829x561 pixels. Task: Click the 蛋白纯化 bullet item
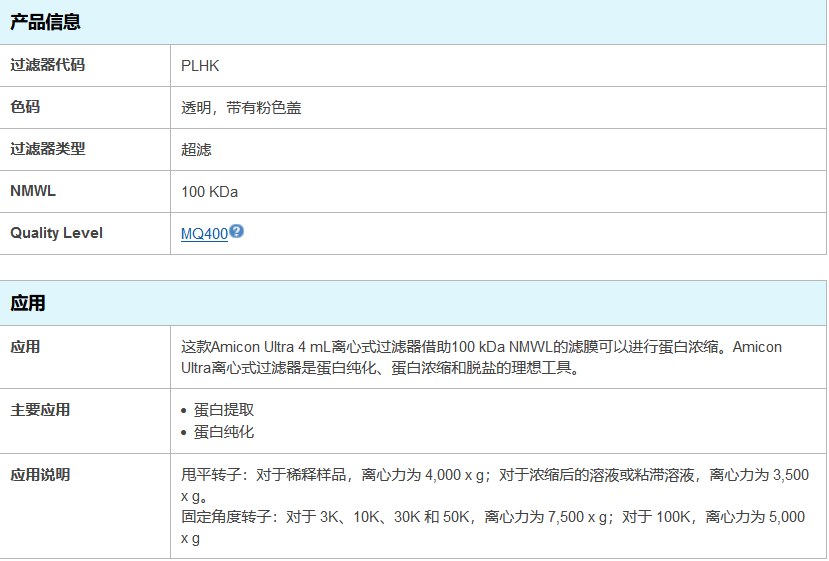(224, 432)
